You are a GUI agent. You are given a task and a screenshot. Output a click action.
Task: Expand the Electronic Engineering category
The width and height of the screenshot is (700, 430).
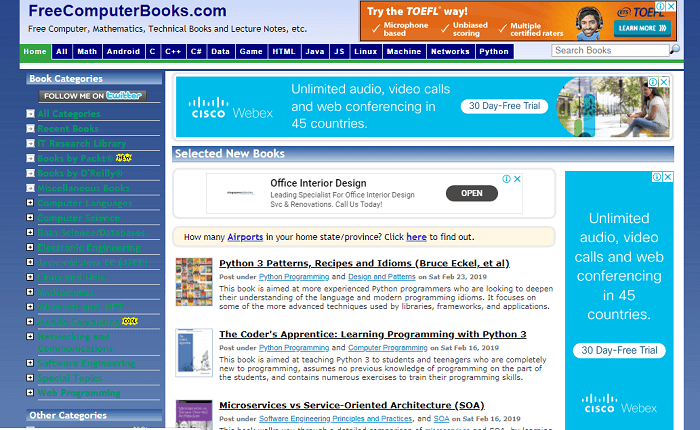tap(30, 247)
